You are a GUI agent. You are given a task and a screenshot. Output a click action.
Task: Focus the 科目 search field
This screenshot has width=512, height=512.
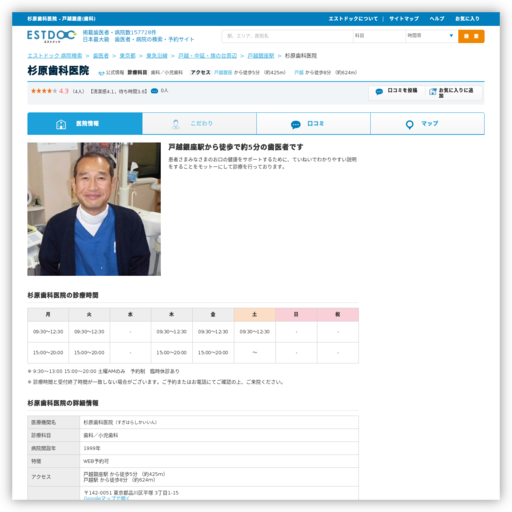(379, 36)
